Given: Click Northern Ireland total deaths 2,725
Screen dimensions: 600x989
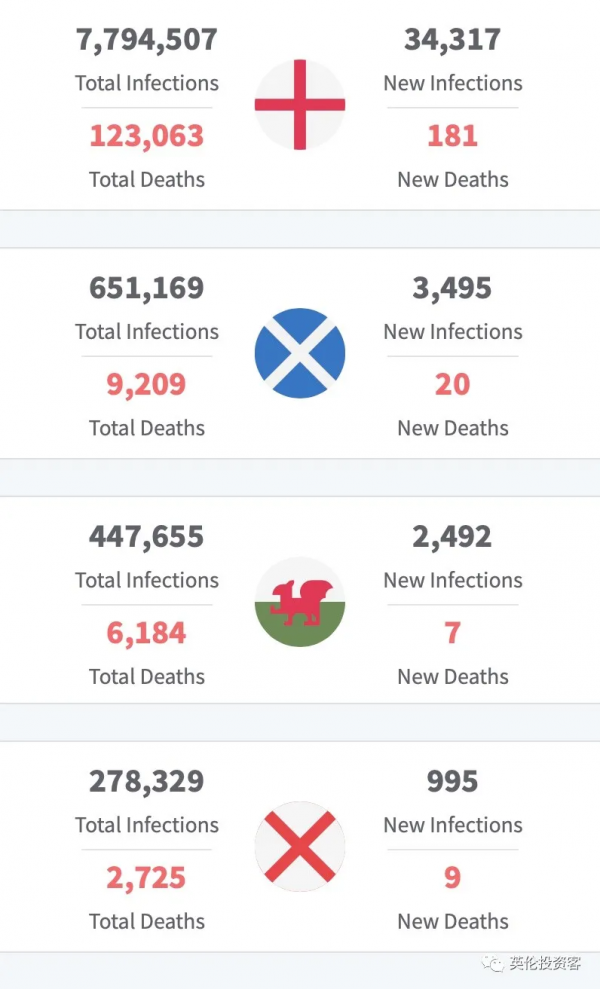Looking at the screenshot, I should tap(147, 877).
